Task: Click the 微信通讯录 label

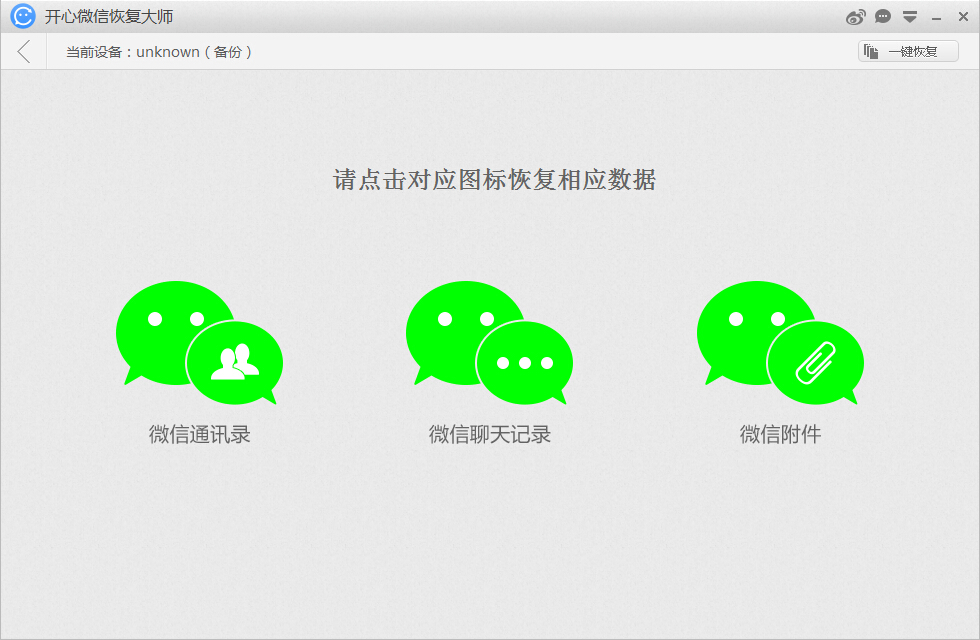Action: pyautogui.click(x=199, y=434)
